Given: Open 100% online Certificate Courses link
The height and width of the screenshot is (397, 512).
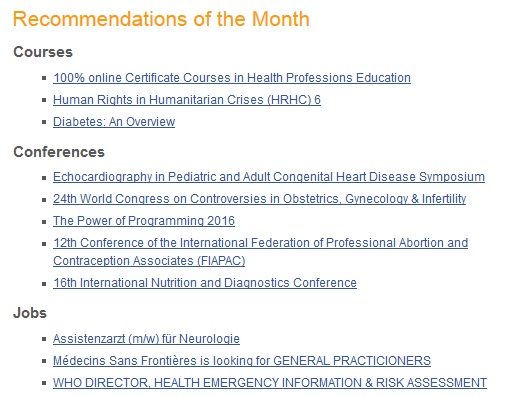Looking at the screenshot, I should (x=232, y=78).
